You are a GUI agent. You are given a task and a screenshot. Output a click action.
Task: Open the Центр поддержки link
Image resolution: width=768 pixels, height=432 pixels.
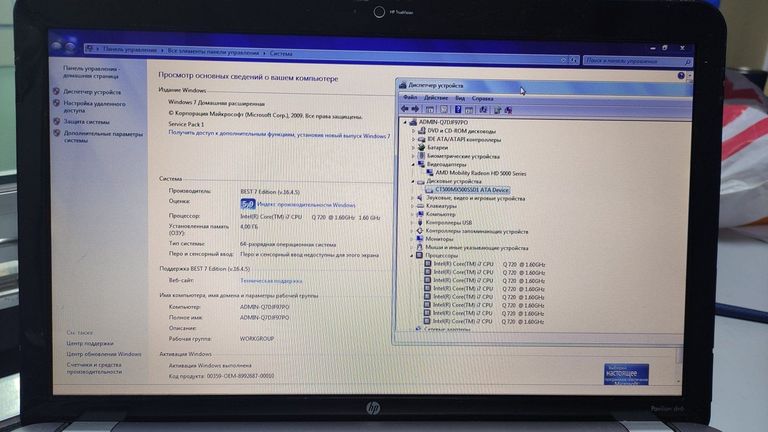(x=90, y=343)
